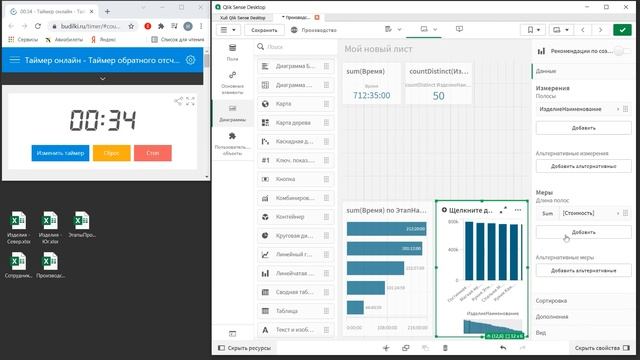Viewport: 640px width, 360px height.
Task: Open the sheet view toolbar menu
Action: point(429,29)
